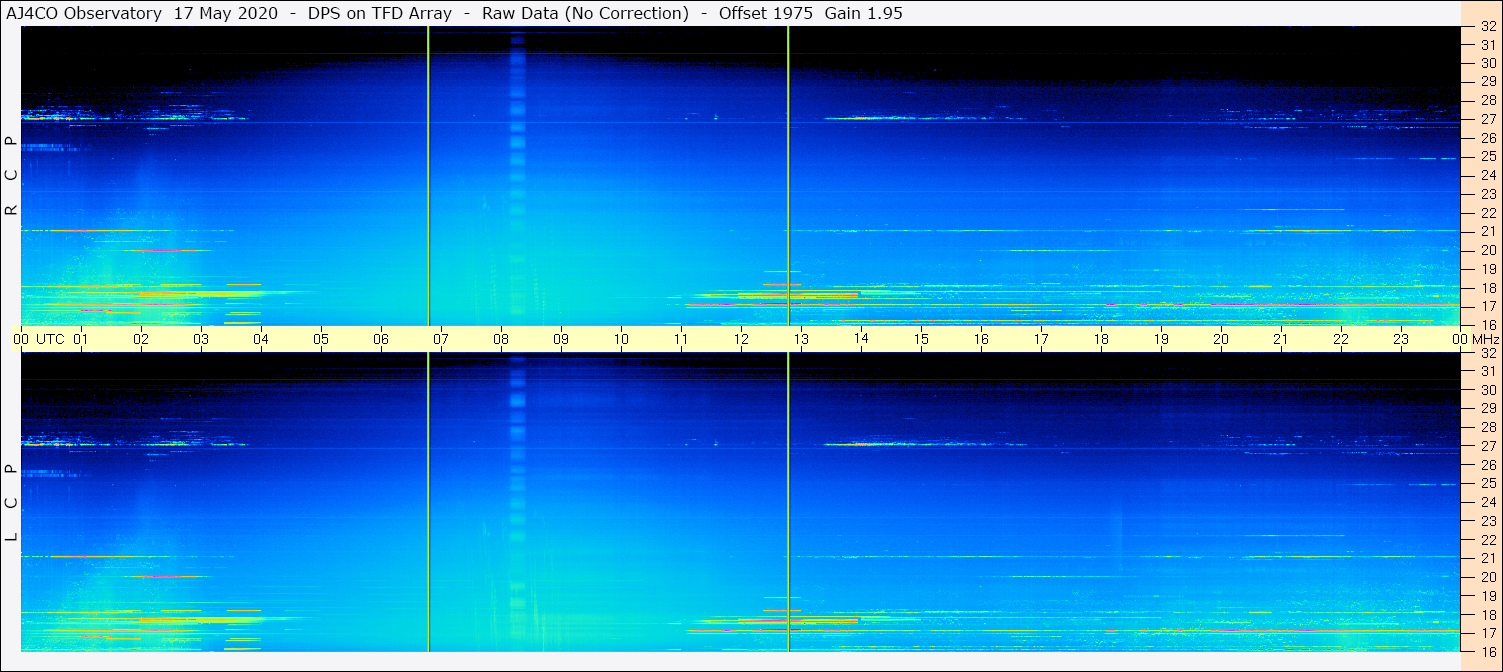Viewport: 1503px width, 672px height.
Task: Click the 30 MHz label of LCP panel
Action: click(x=1488, y=390)
